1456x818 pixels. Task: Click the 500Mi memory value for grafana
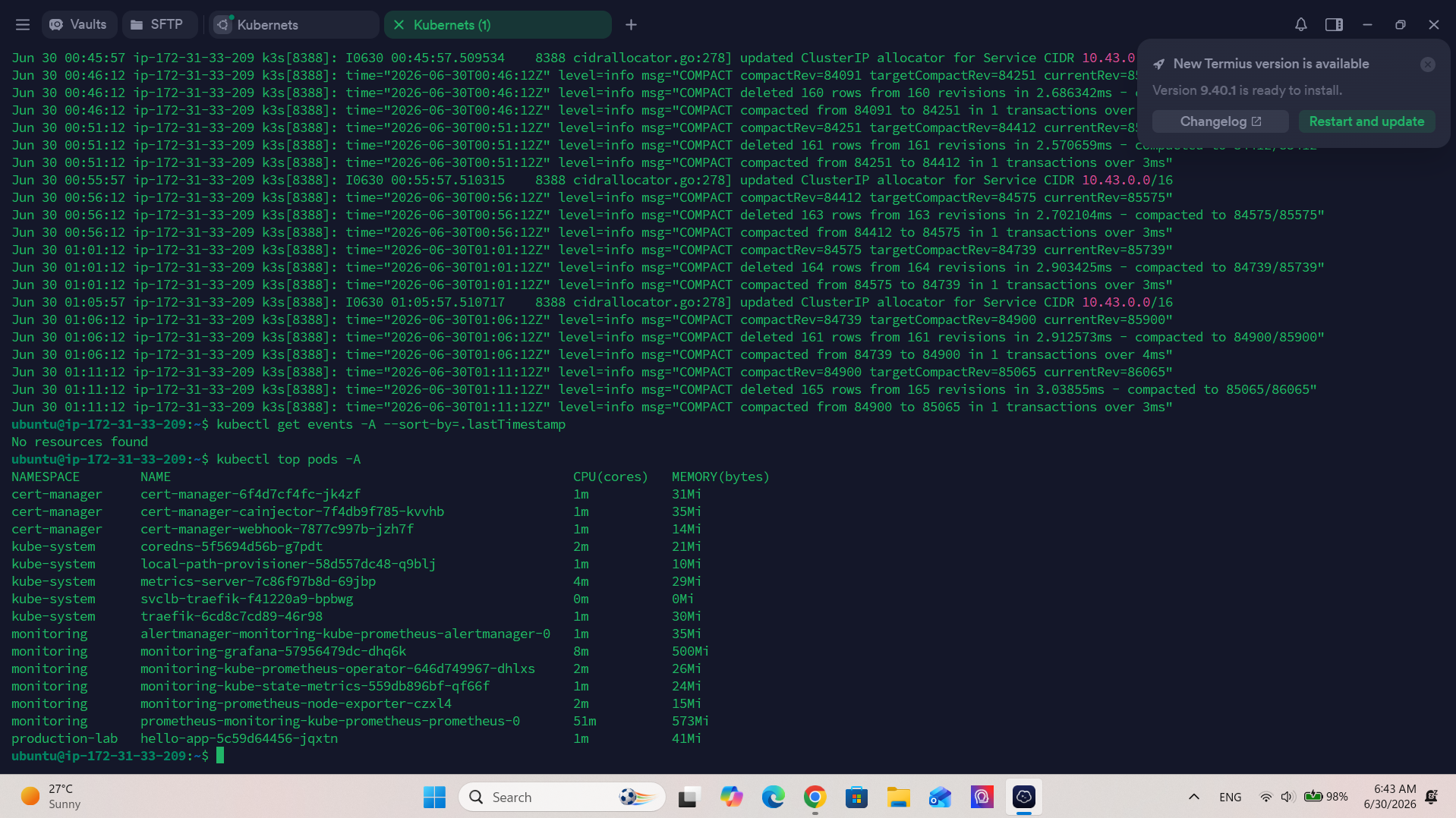pos(690,651)
